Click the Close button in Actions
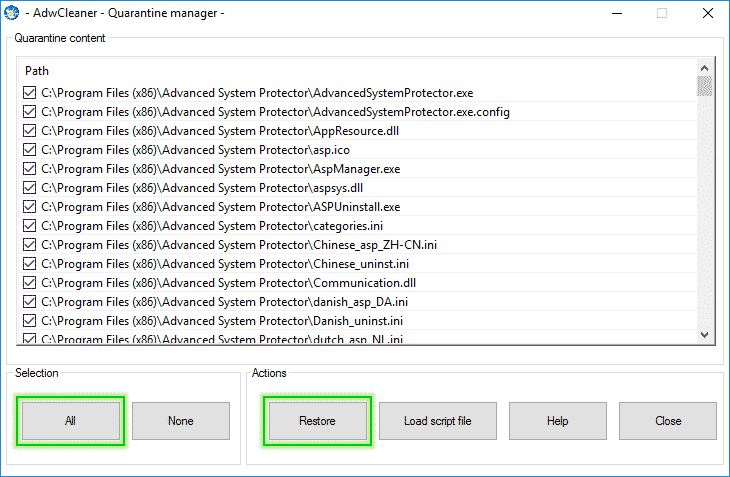Screen dimensions: 730x477 (x=667, y=421)
